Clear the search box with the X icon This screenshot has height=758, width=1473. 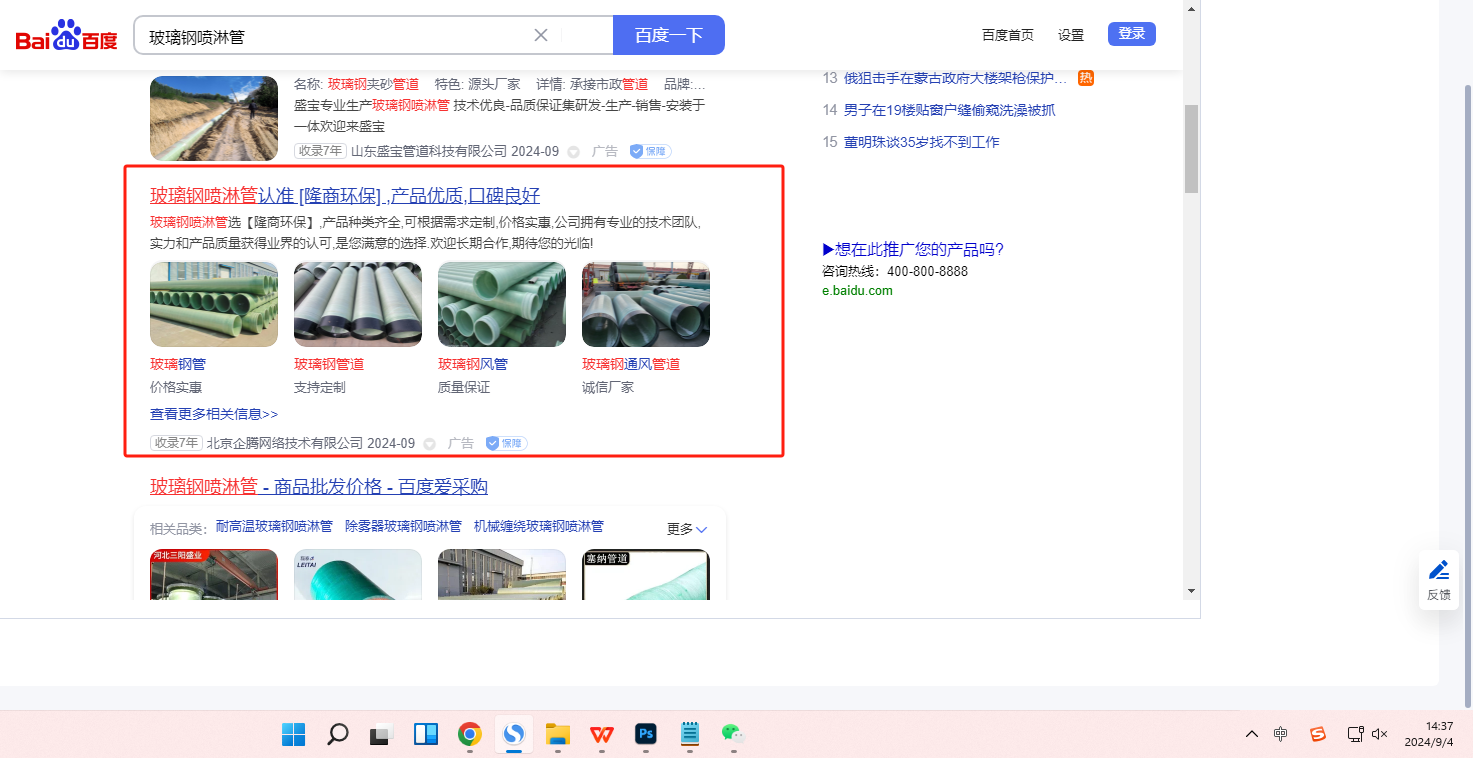[541, 35]
